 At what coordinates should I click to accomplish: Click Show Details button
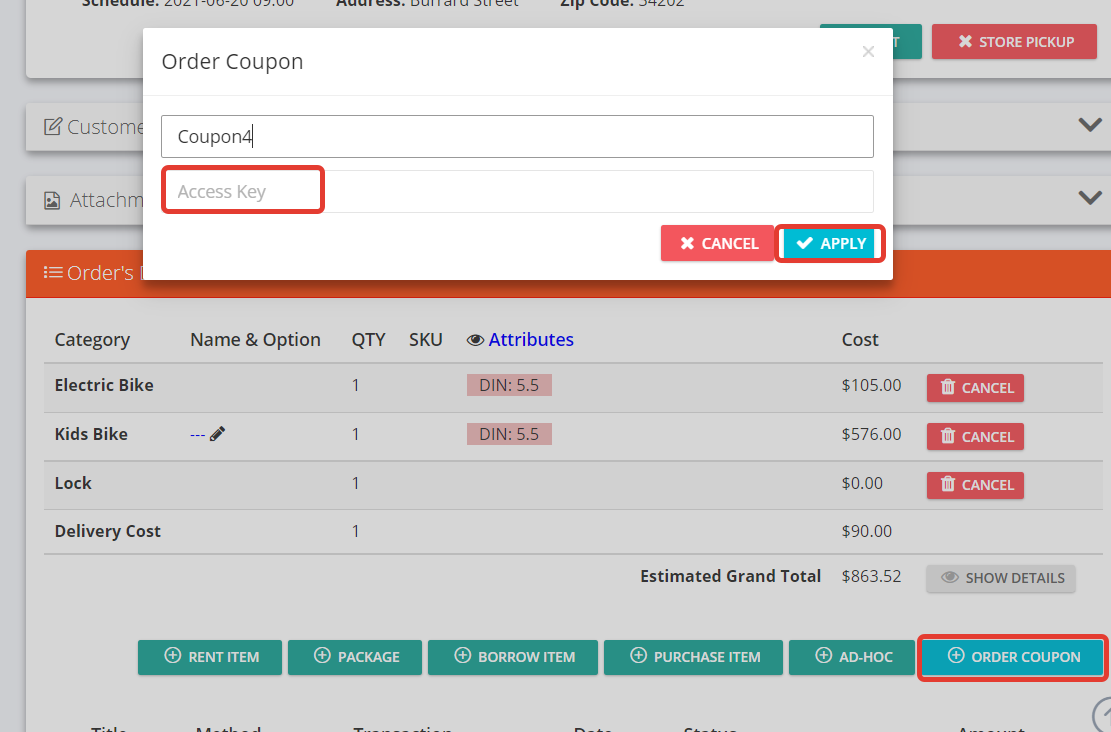[x=1000, y=578]
